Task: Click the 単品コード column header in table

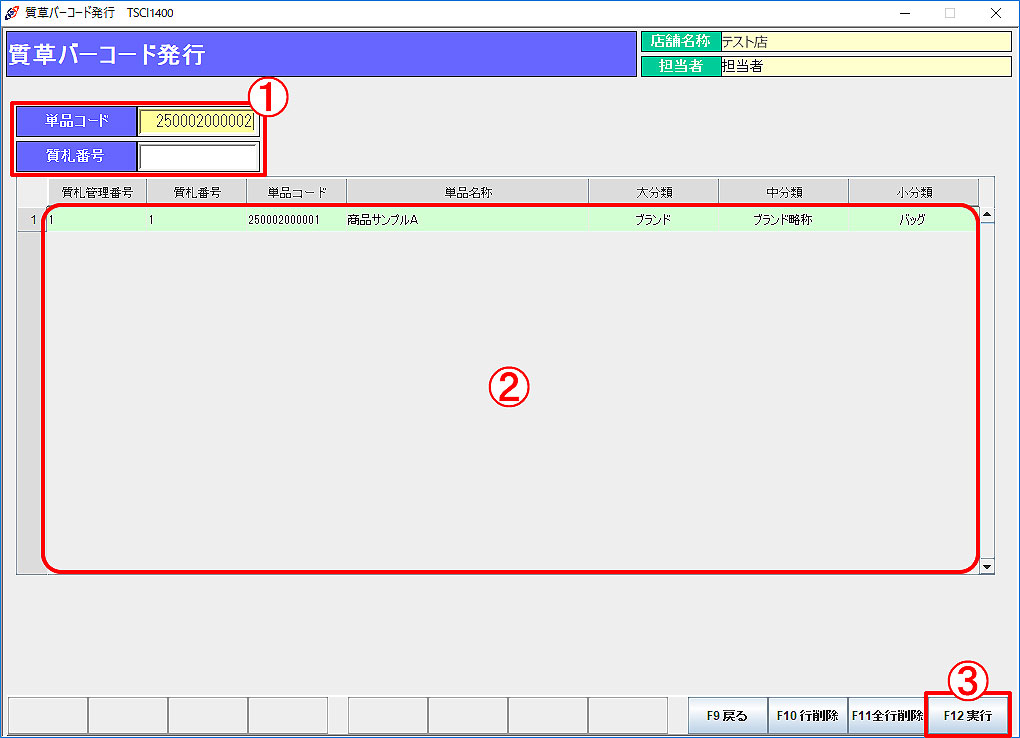Action: [297, 193]
